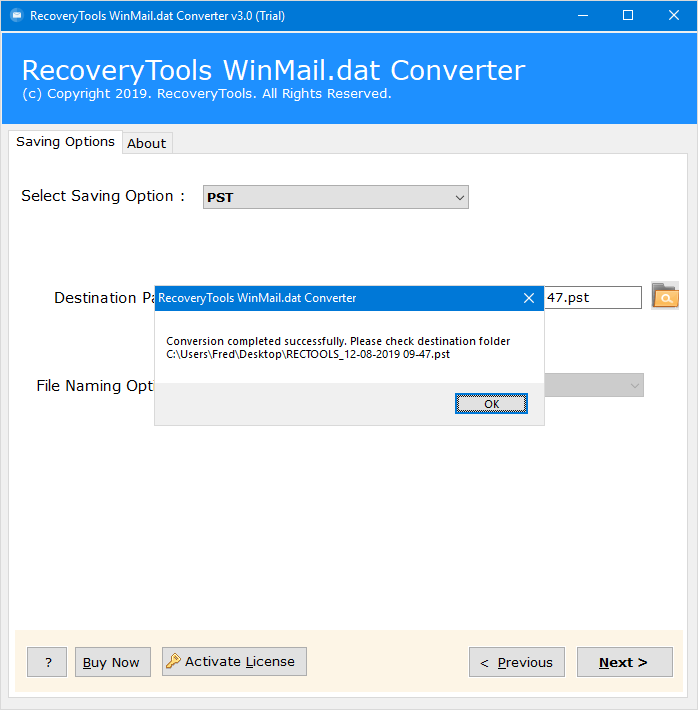698x710 pixels.
Task: Minimize the WinMail.dat Converter window
Action: pyautogui.click(x=582, y=16)
